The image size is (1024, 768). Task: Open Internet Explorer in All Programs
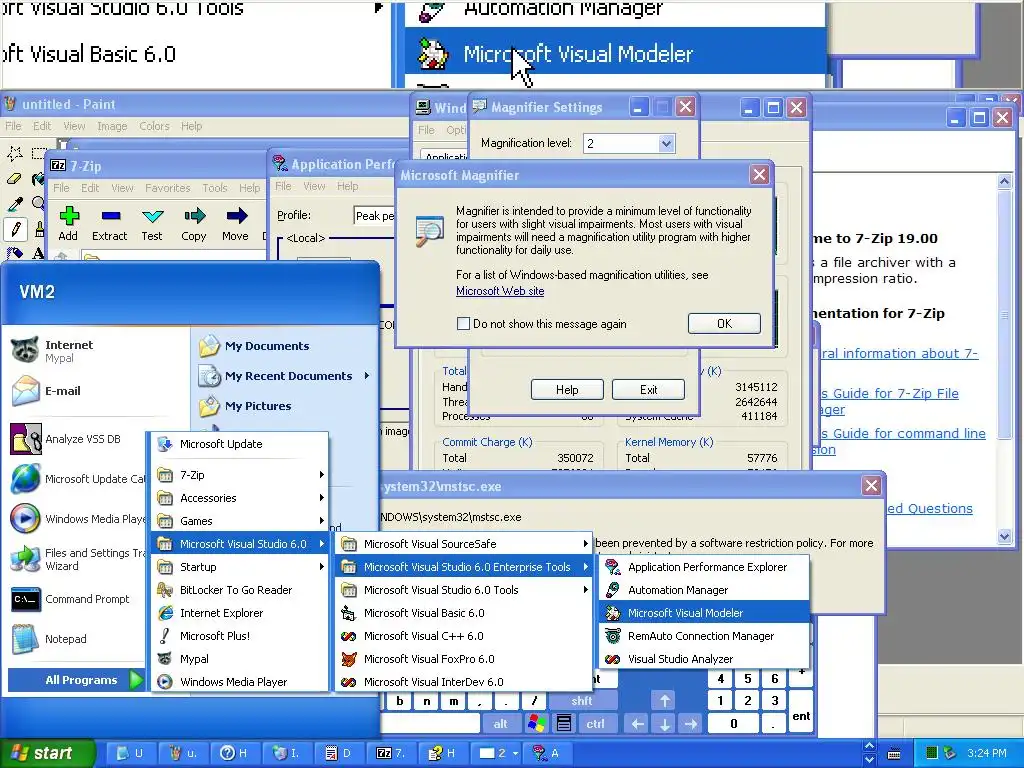tap(239, 613)
